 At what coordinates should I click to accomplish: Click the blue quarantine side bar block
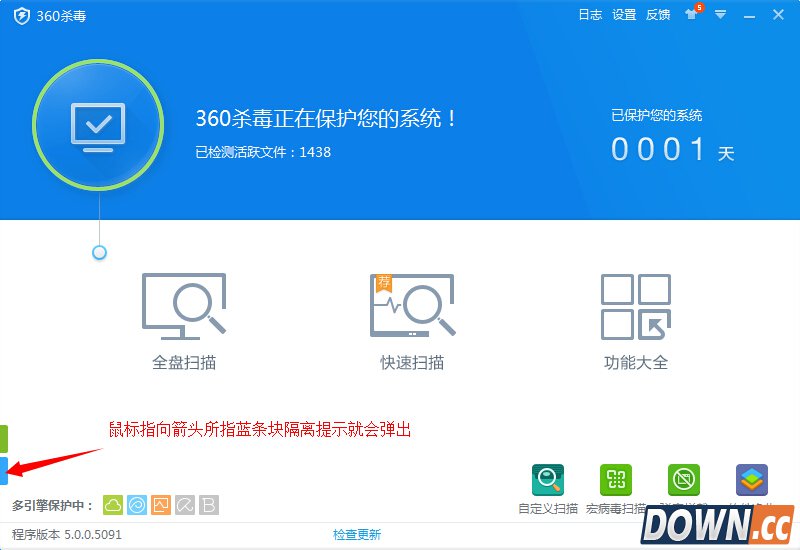[x=4, y=470]
